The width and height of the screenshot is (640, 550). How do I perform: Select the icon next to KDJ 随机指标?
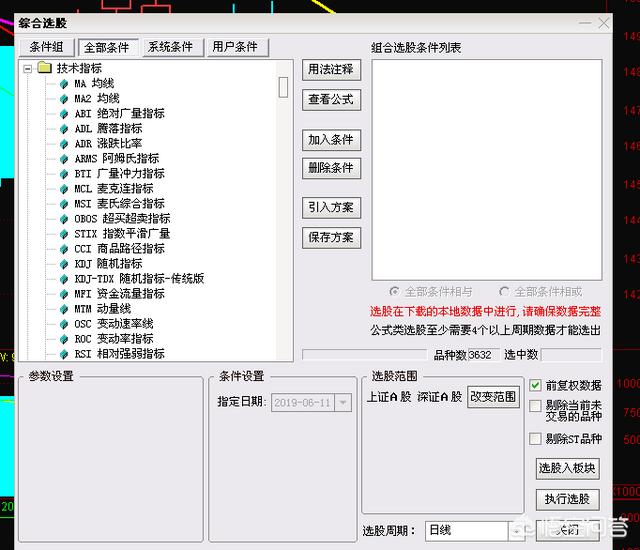(64, 264)
